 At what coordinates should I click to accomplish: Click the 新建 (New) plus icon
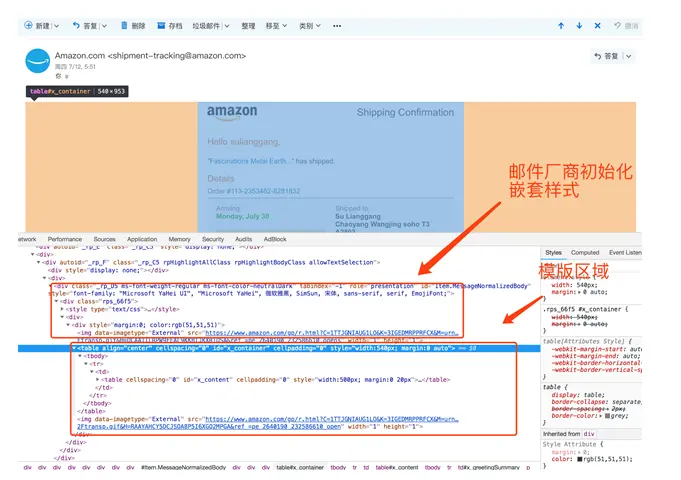pyautogui.click(x=28, y=25)
